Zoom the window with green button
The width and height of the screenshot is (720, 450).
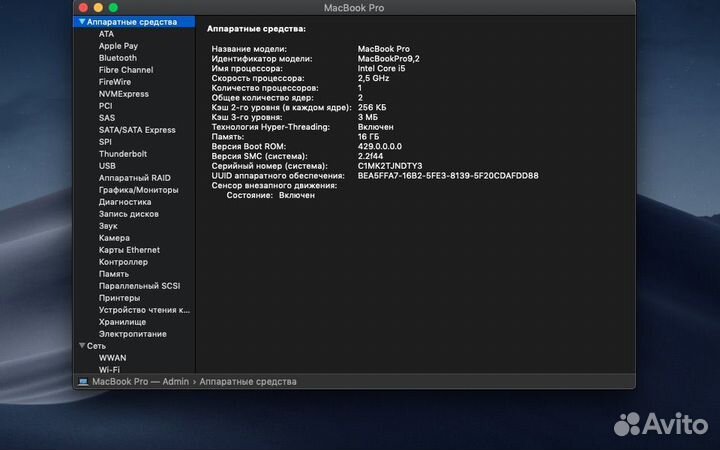pyautogui.click(x=113, y=7)
